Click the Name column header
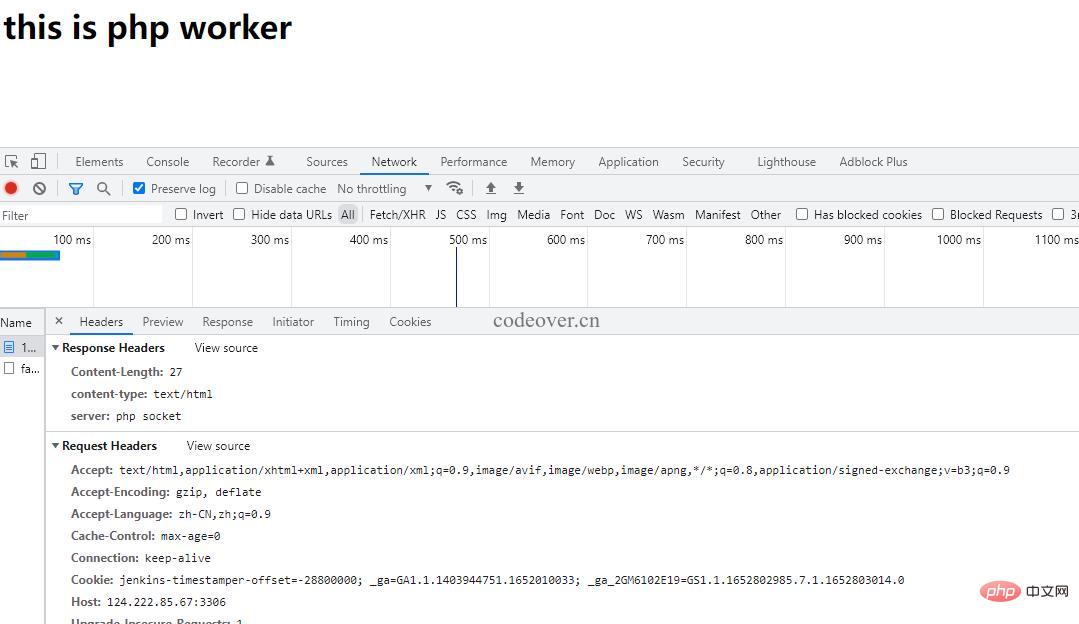The image size is (1079, 624). 22,322
